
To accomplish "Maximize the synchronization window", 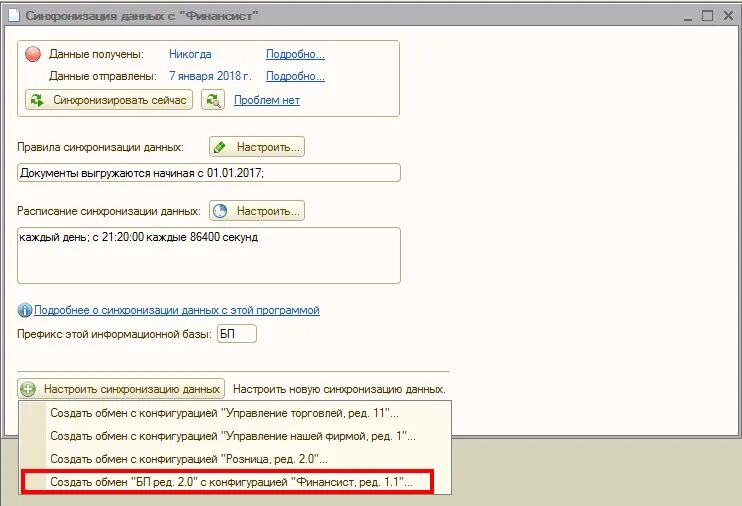I will [707, 16].
